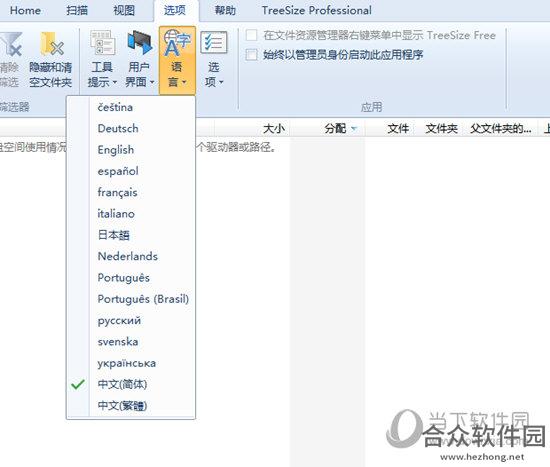Open the TreeSize Professional tab

(316, 11)
